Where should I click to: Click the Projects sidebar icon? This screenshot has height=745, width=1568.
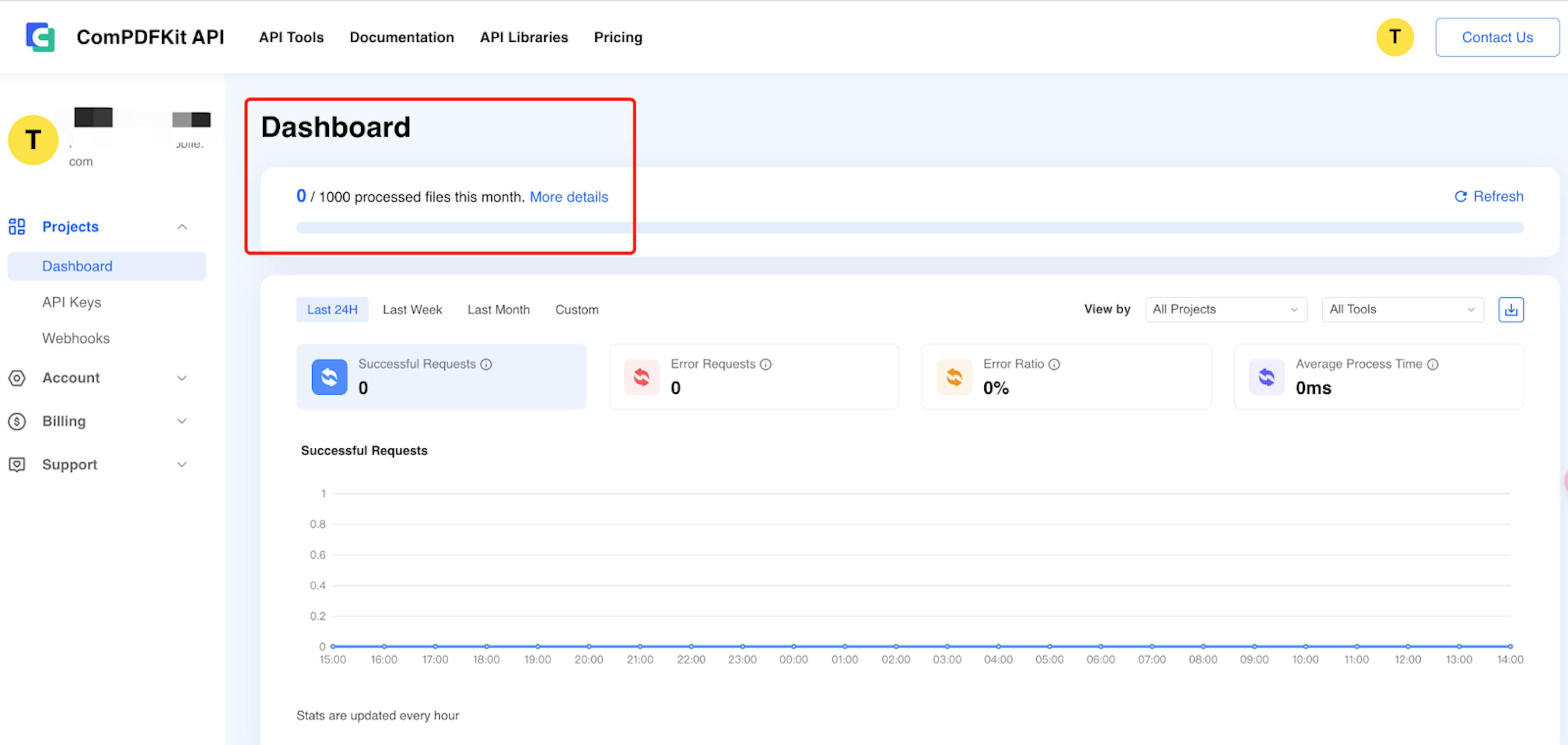(17, 226)
